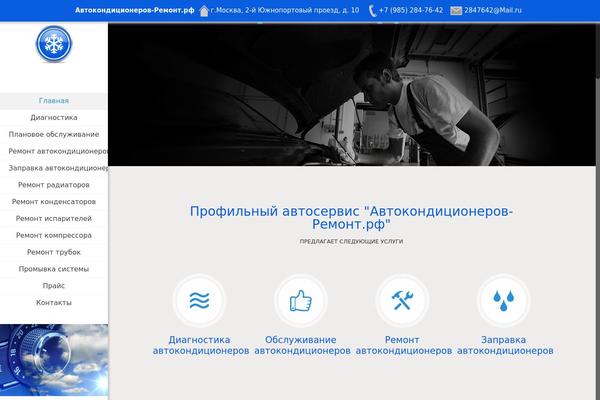
Task: Click the Профильный автосервис heading
Action: [x=351, y=217]
